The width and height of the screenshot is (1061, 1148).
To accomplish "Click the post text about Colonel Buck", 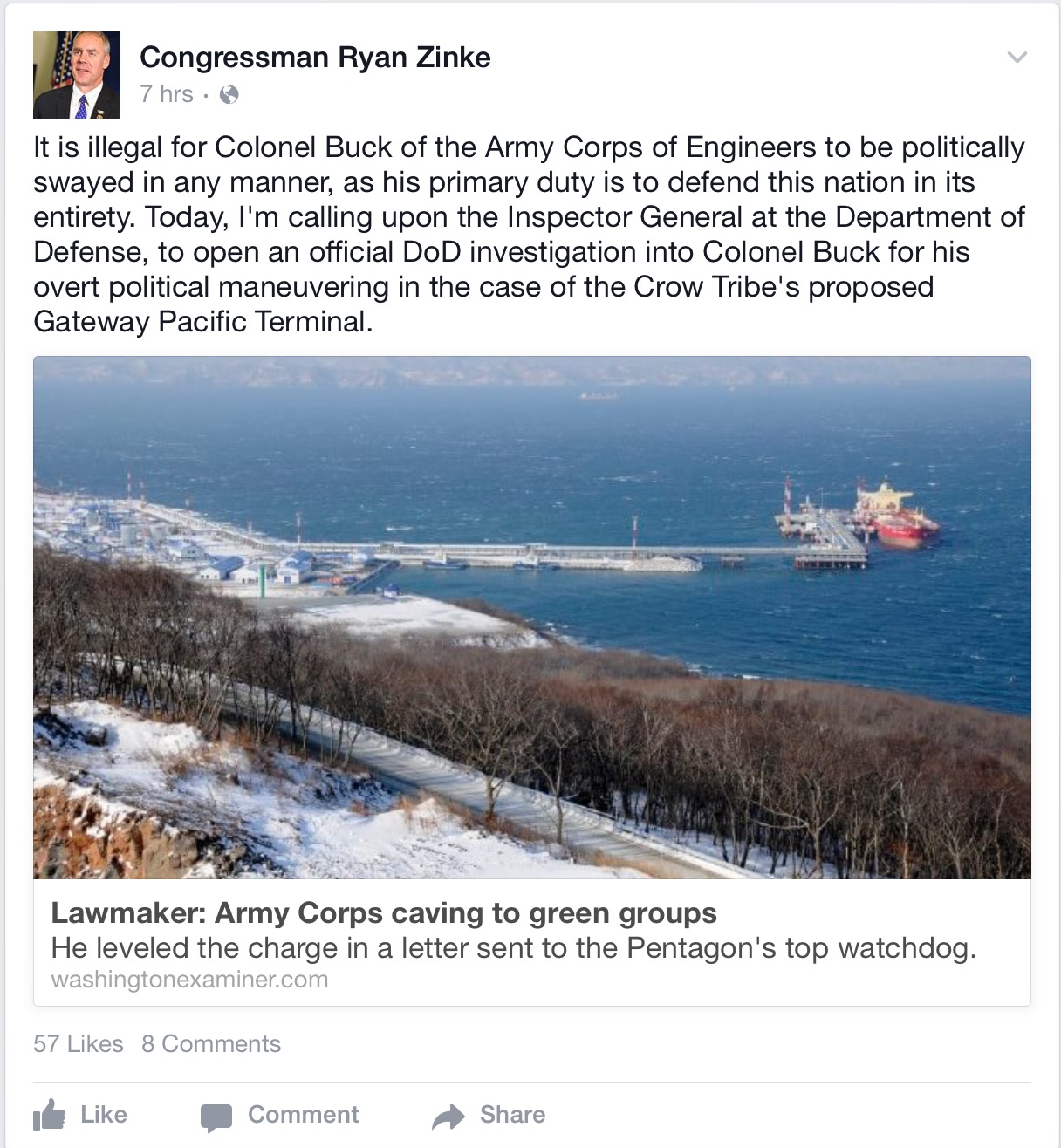I will pyautogui.click(x=530, y=234).
